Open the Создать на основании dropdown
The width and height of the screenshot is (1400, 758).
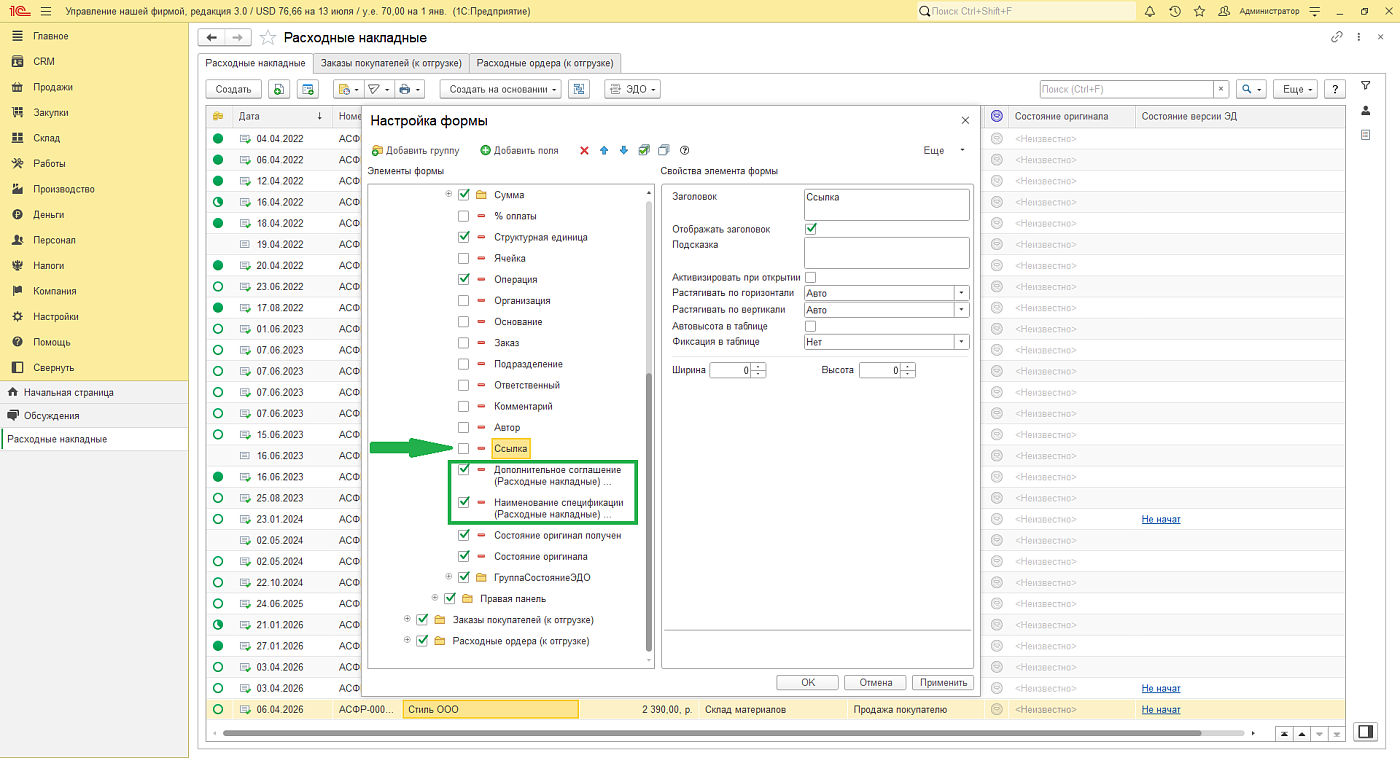pyautogui.click(x=501, y=89)
